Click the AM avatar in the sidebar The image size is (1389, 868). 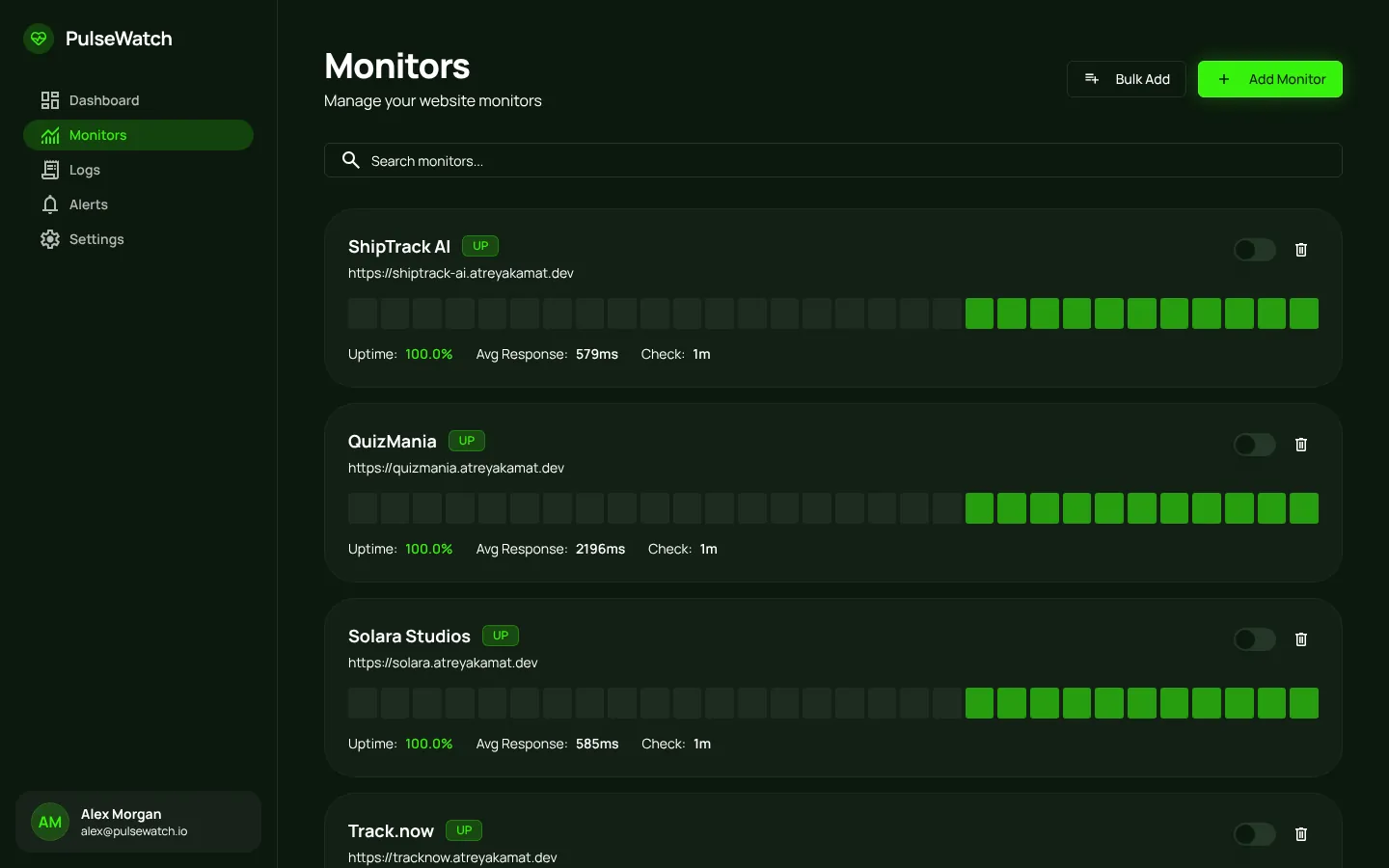point(50,822)
